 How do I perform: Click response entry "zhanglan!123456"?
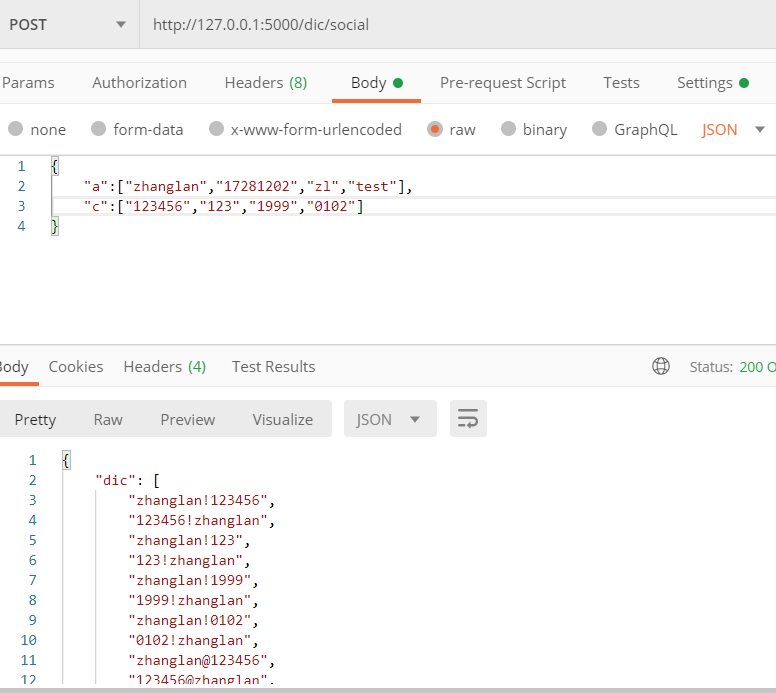[x=201, y=500]
